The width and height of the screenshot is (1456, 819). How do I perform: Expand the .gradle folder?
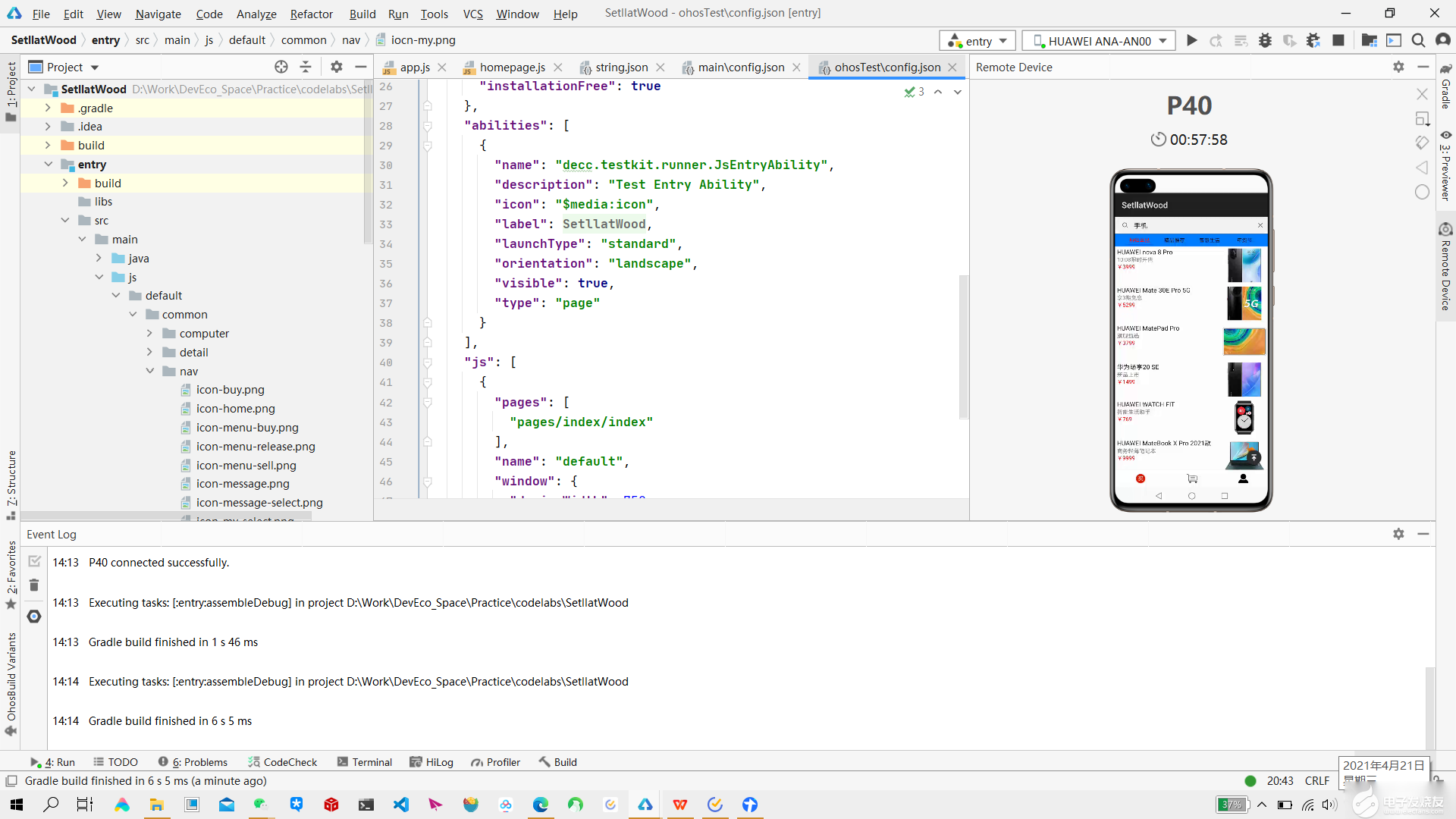point(48,108)
